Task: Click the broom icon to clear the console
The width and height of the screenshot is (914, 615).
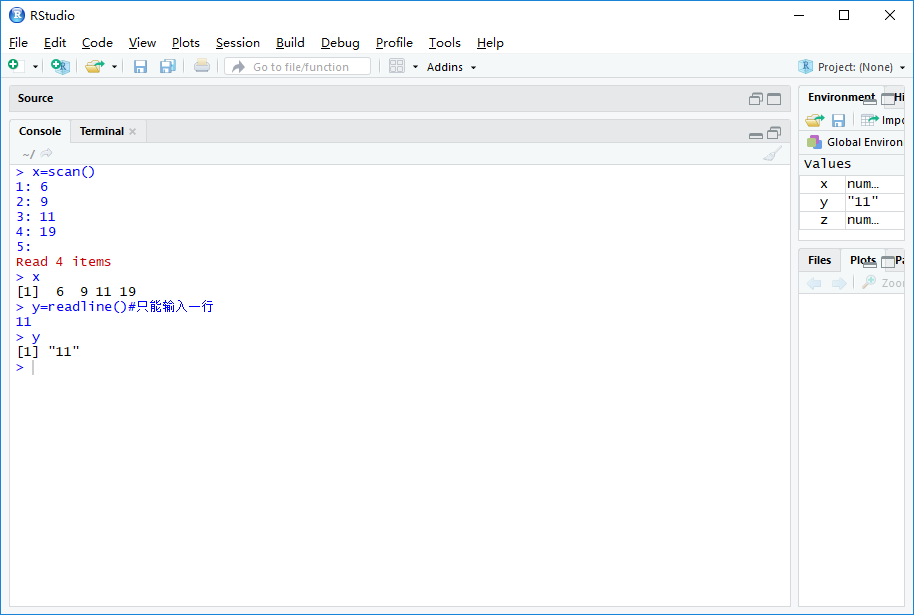Action: coord(771,154)
